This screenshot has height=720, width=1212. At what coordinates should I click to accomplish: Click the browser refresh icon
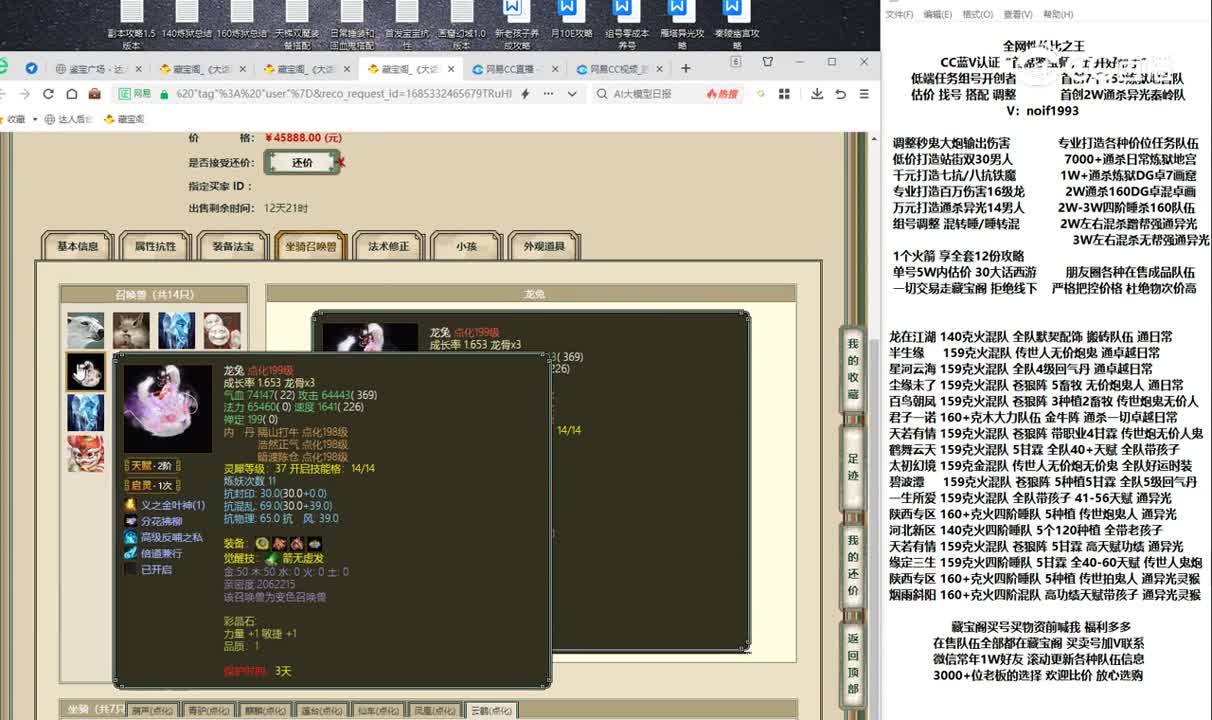[x=48, y=94]
